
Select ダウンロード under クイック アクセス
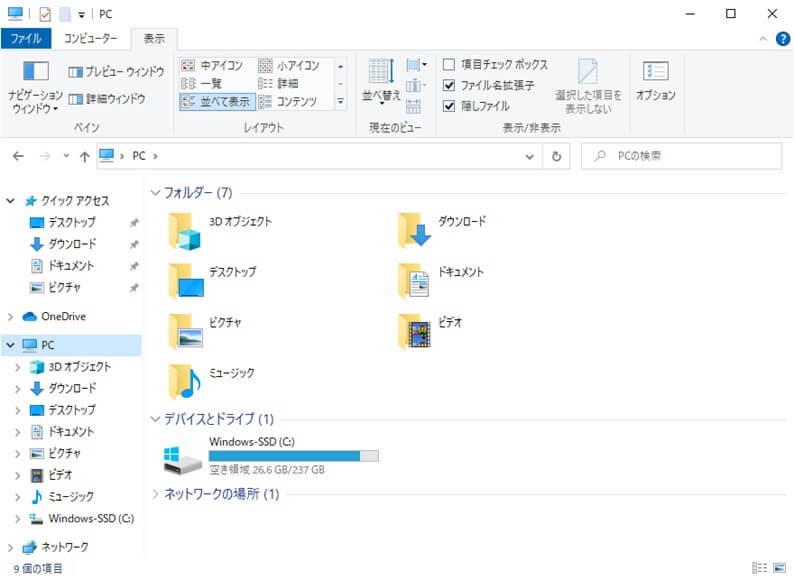(x=72, y=244)
